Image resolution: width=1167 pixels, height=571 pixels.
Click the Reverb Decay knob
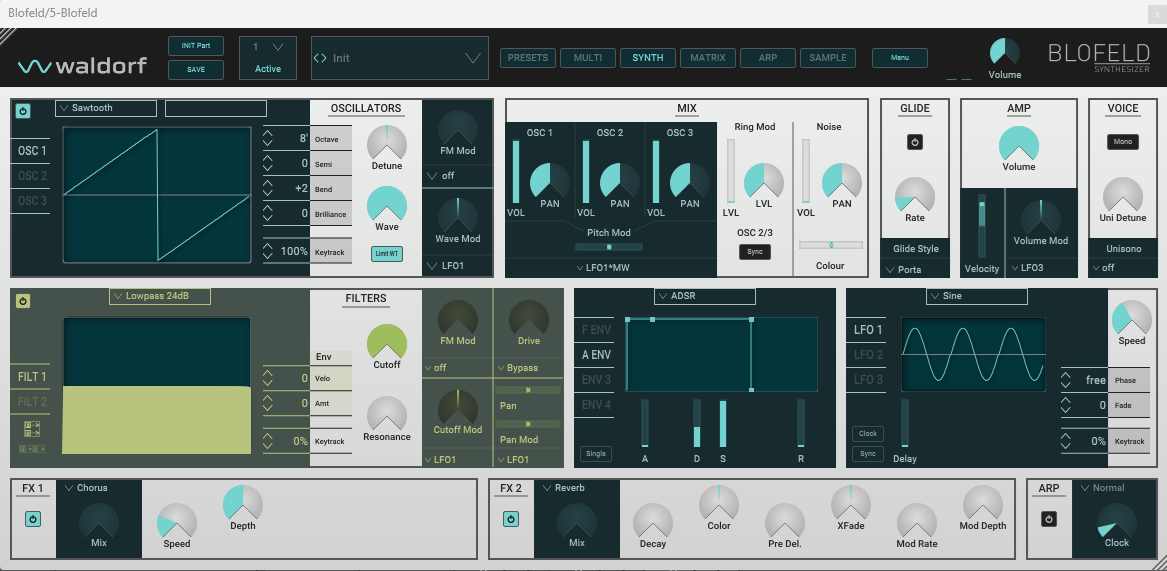(x=653, y=521)
